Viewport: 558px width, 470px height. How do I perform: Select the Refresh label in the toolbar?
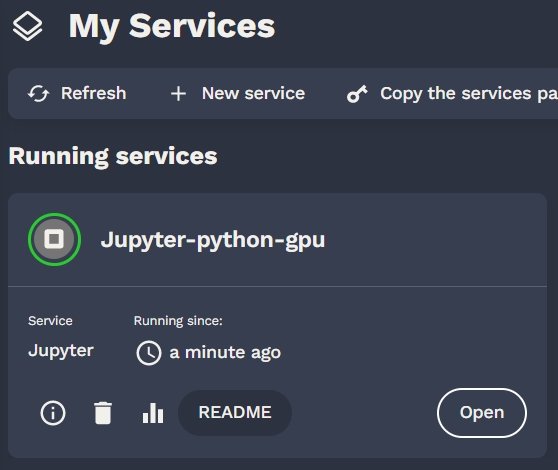click(x=94, y=94)
